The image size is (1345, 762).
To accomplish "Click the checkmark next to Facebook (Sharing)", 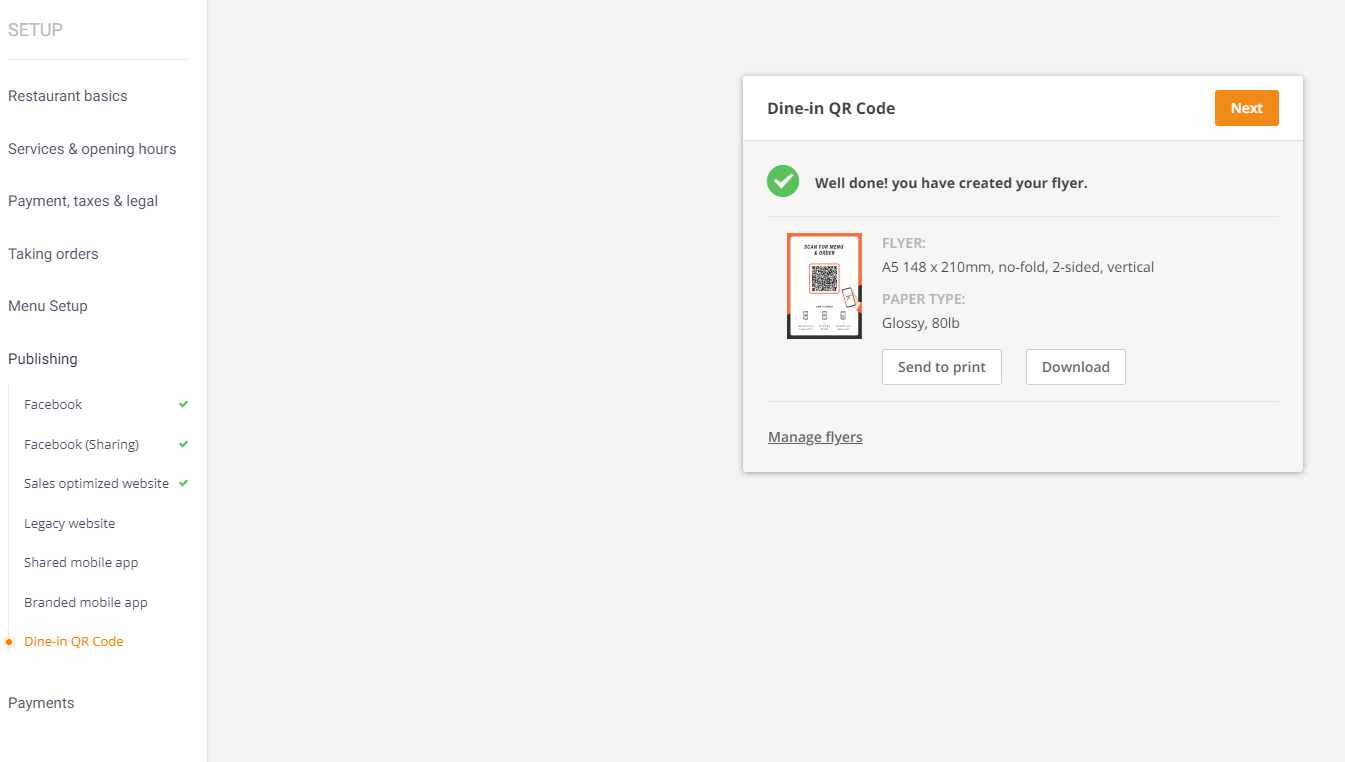I will tap(183, 443).
